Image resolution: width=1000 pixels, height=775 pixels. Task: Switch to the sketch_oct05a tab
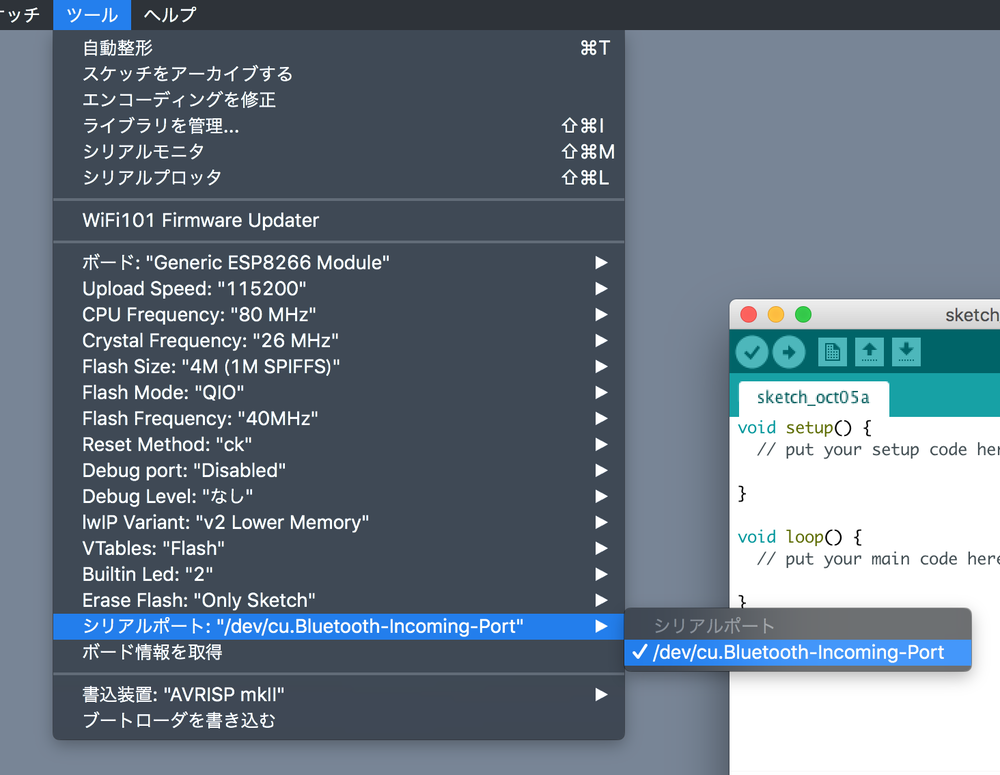point(812,398)
